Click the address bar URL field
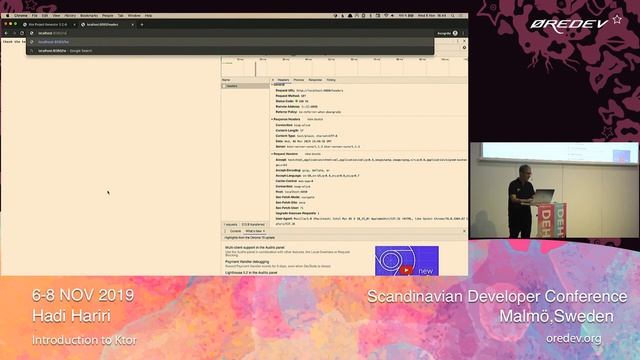Image resolution: width=640 pixels, height=360 pixels. click(x=231, y=33)
